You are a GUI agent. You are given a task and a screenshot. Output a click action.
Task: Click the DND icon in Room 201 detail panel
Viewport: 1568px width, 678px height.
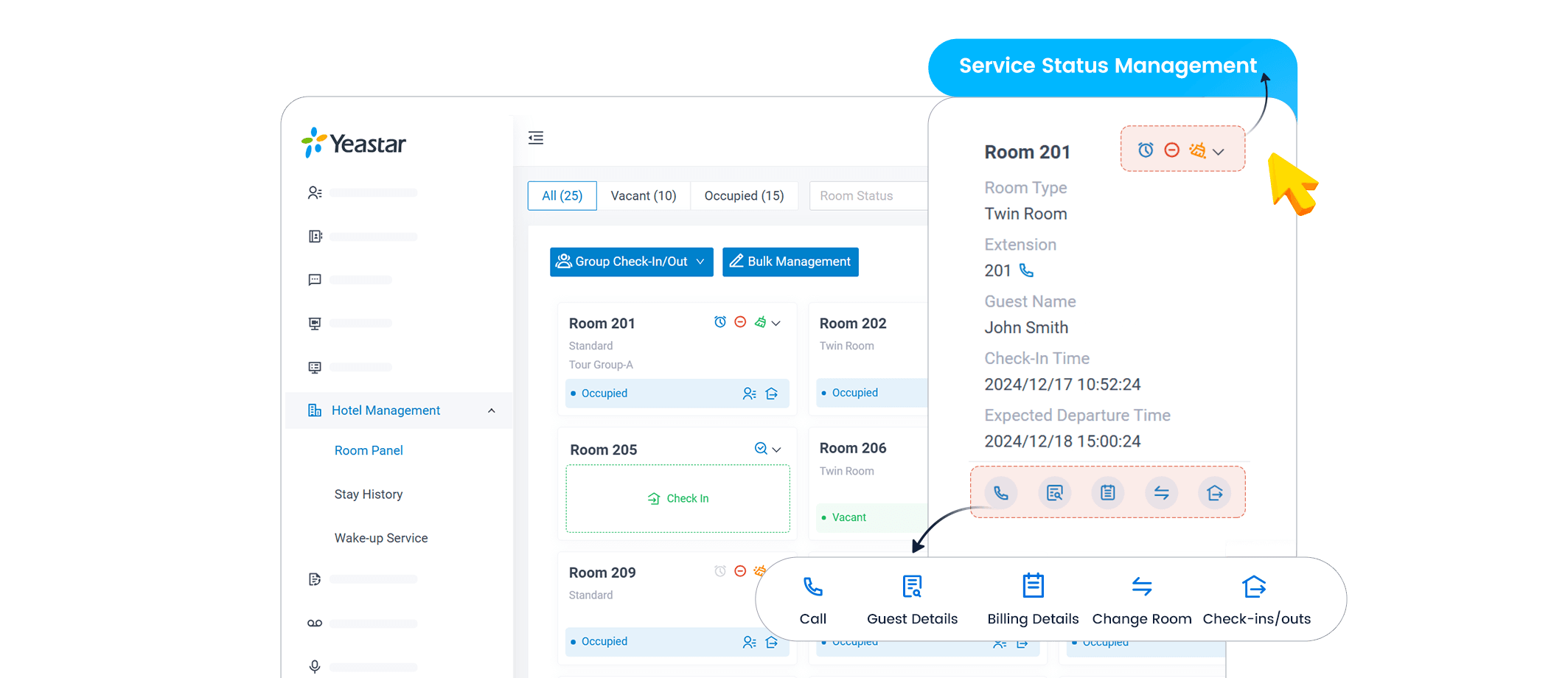point(1171,150)
